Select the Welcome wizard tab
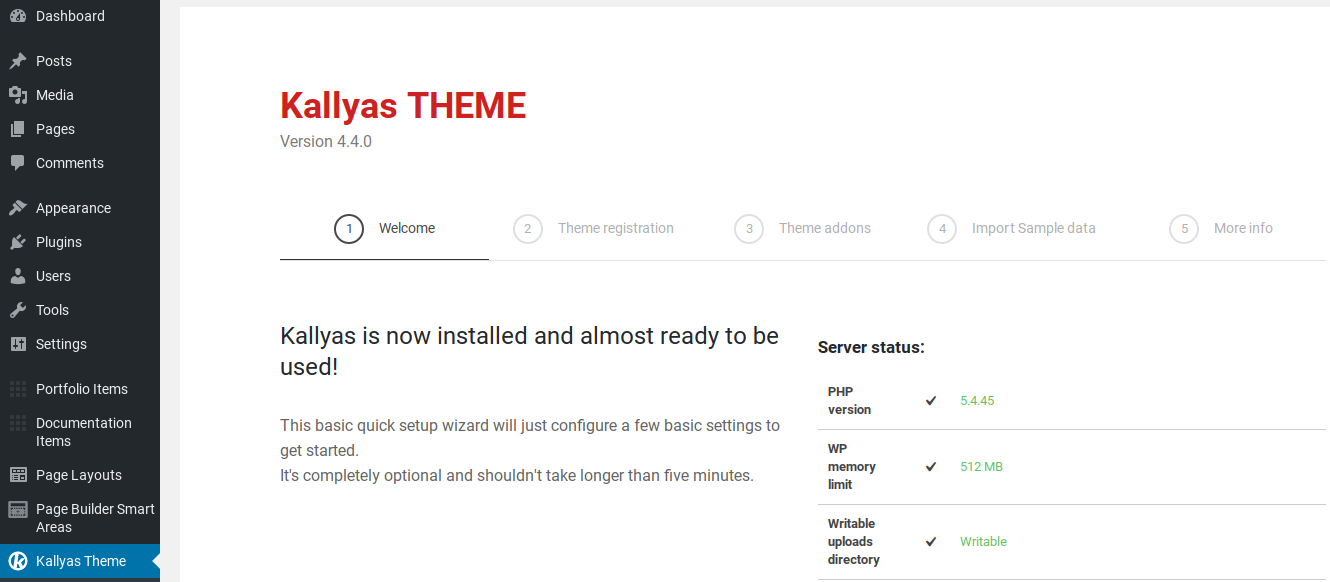Viewport: 1330px width, 582px height. (x=384, y=229)
